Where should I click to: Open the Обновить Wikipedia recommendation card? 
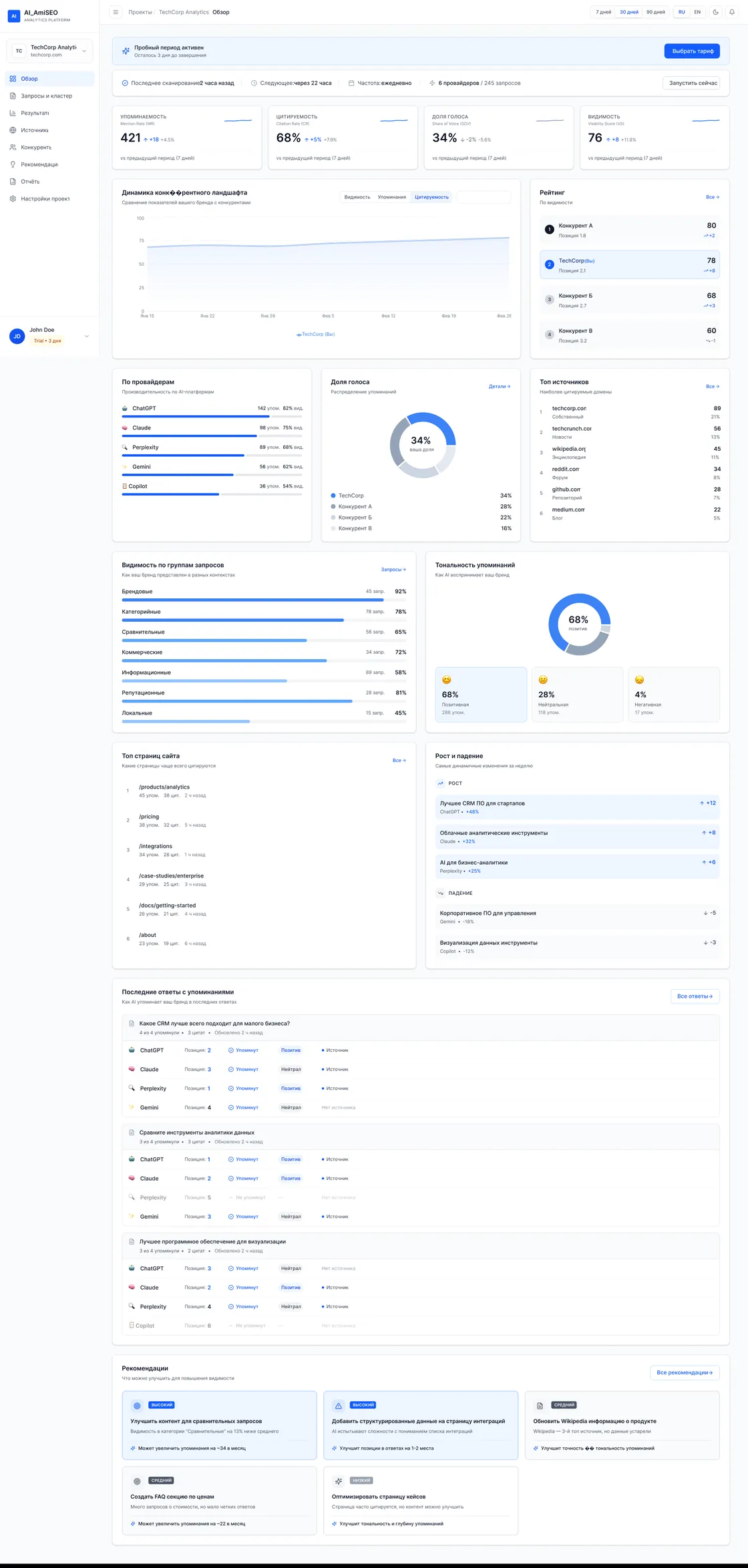pos(622,1425)
